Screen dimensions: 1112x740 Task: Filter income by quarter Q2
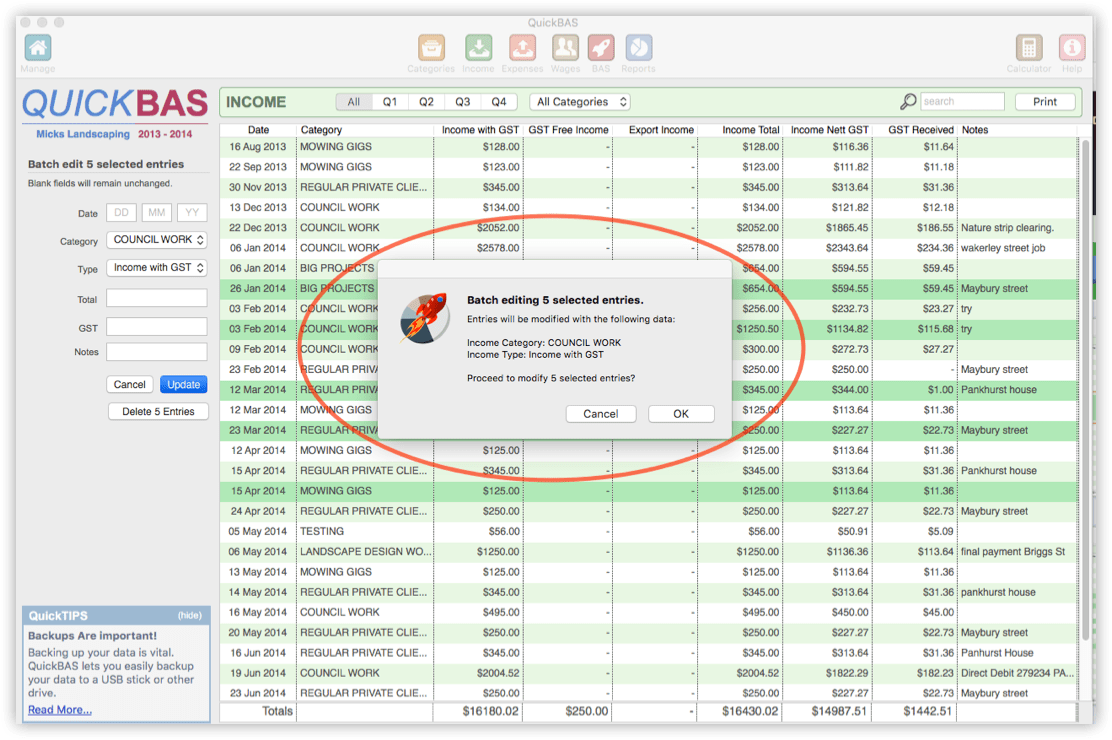[x=426, y=101]
